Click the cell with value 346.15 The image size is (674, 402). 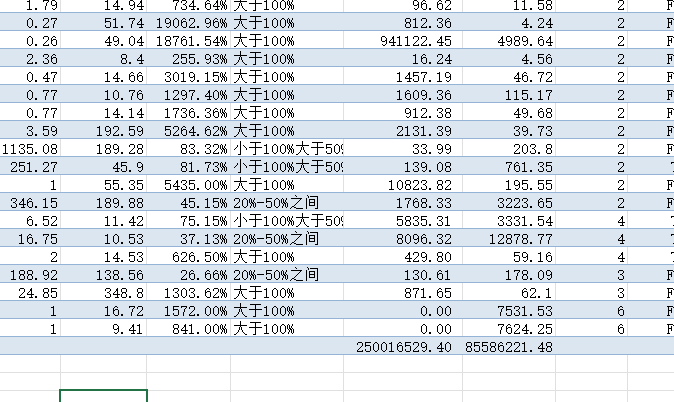[x=30, y=203]
